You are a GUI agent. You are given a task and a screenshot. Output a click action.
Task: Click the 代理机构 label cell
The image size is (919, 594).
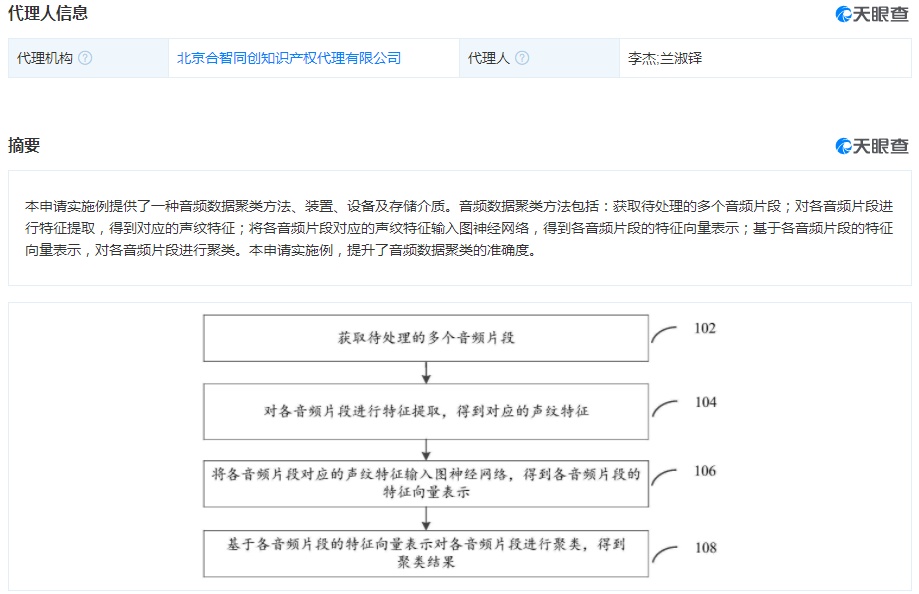point(89,58)
